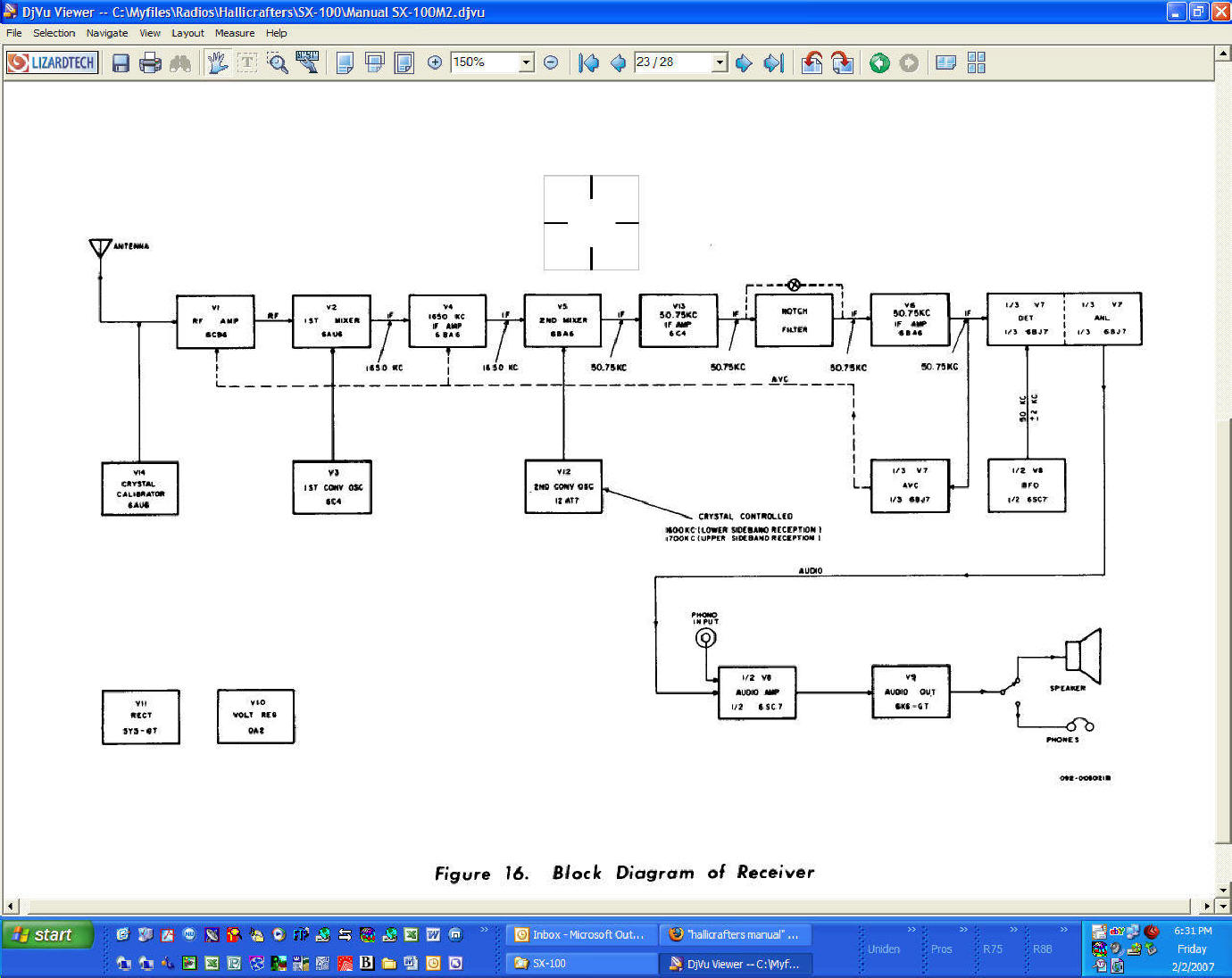Click the eBay icon in system tray
This screenshot has height=978, width=1232.
tap(1116, 932)
